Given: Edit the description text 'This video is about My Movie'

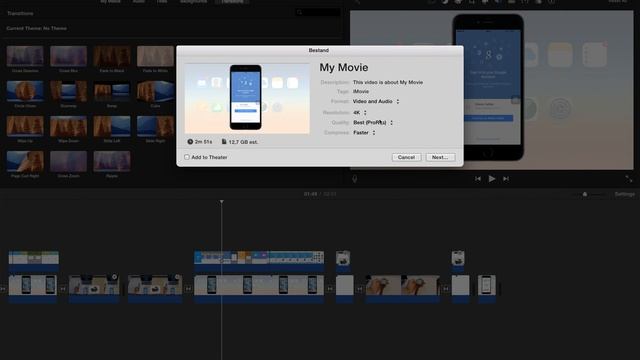Looking at the screenshot, I should pos(388,82).
